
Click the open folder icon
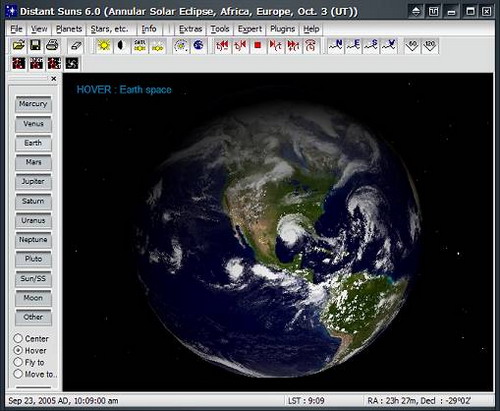click(18, 45)
